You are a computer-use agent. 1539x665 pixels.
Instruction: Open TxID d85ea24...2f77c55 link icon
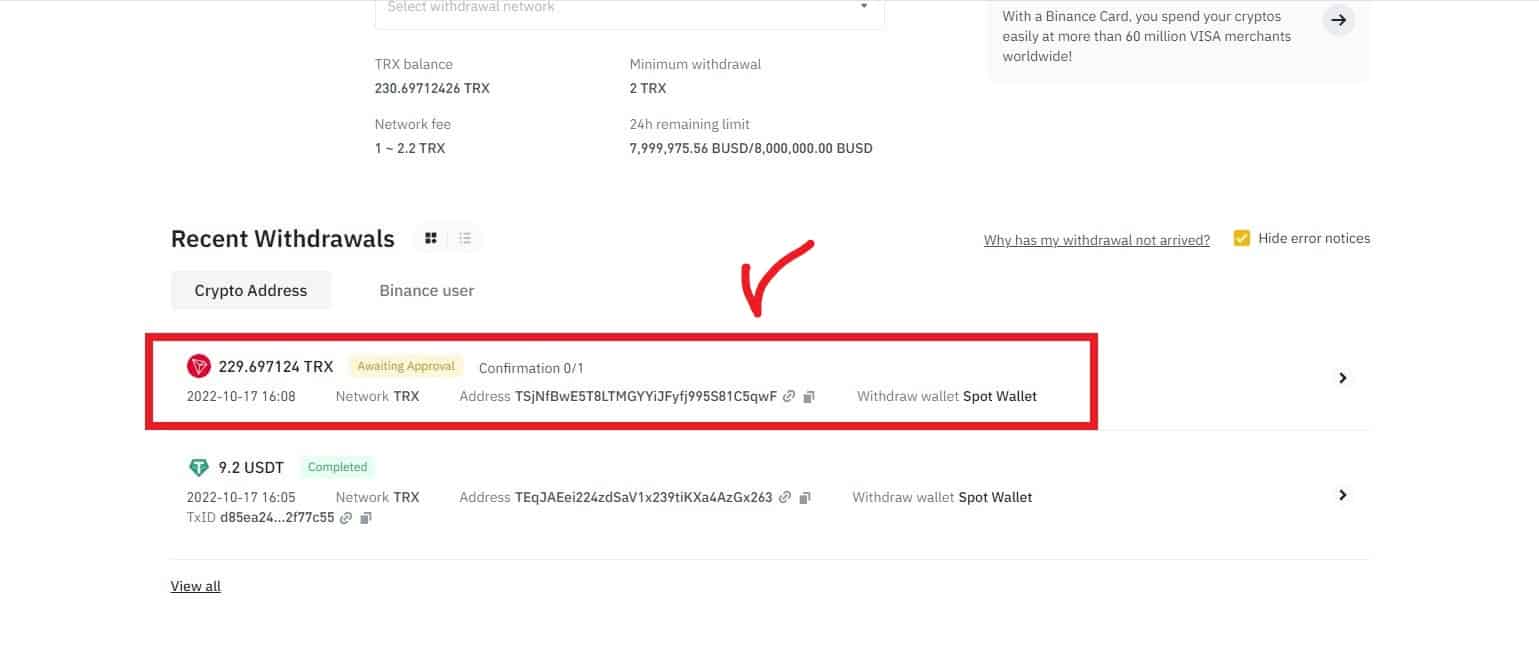[x=346, y=518]
